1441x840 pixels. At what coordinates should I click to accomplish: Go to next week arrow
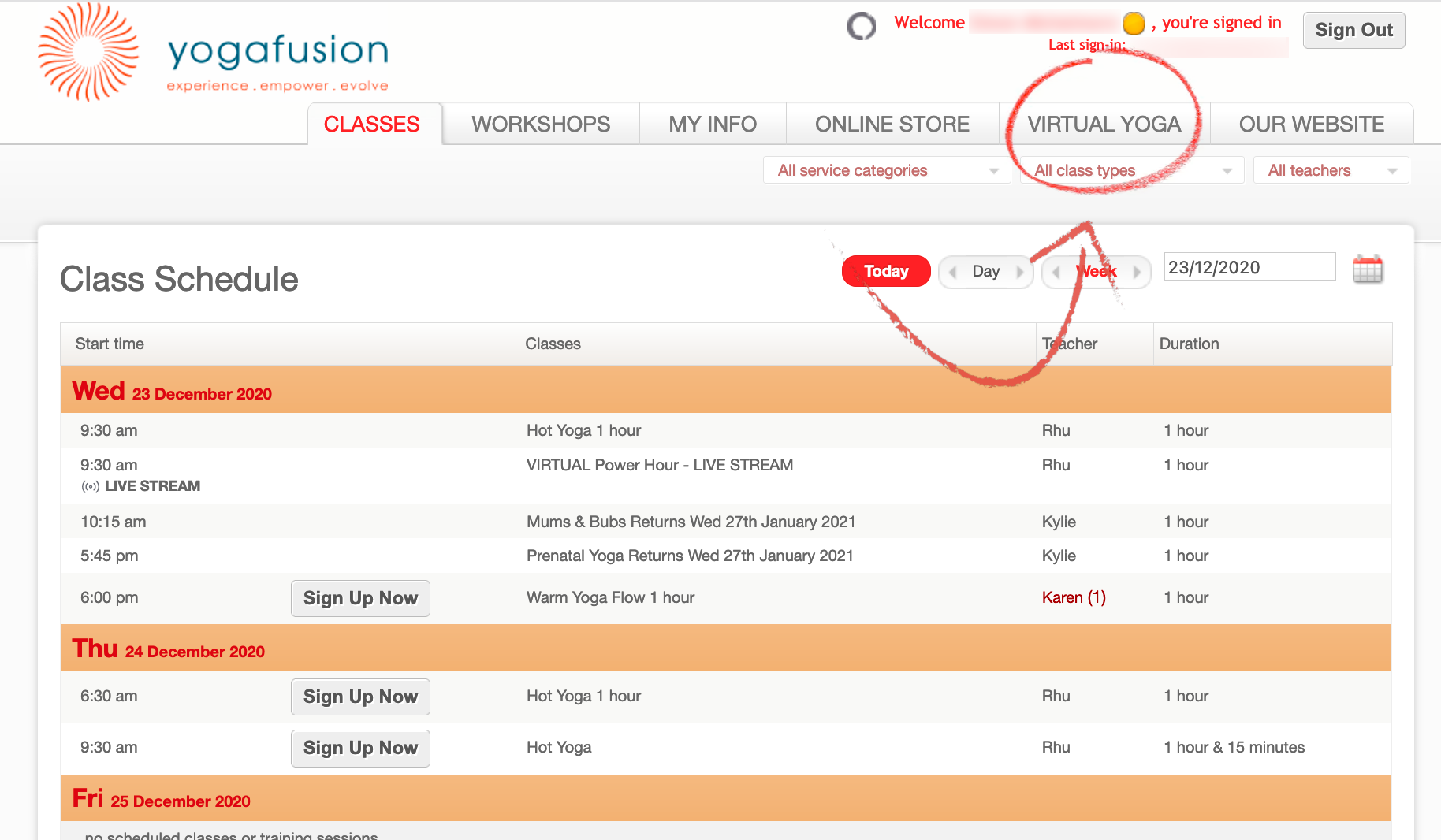pos(1137,272)
